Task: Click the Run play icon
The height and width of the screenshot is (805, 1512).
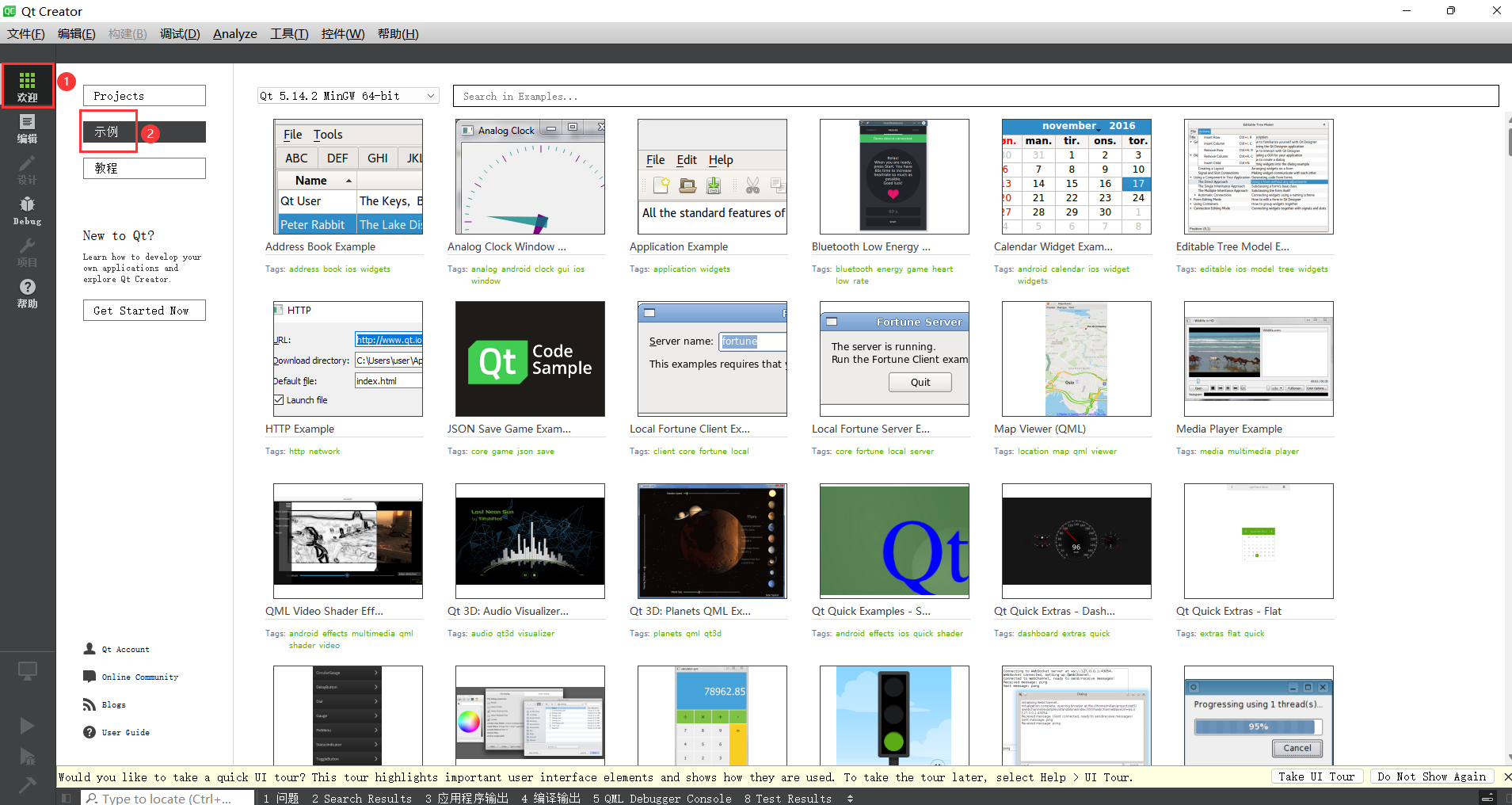Action: [x=27, y=725]
